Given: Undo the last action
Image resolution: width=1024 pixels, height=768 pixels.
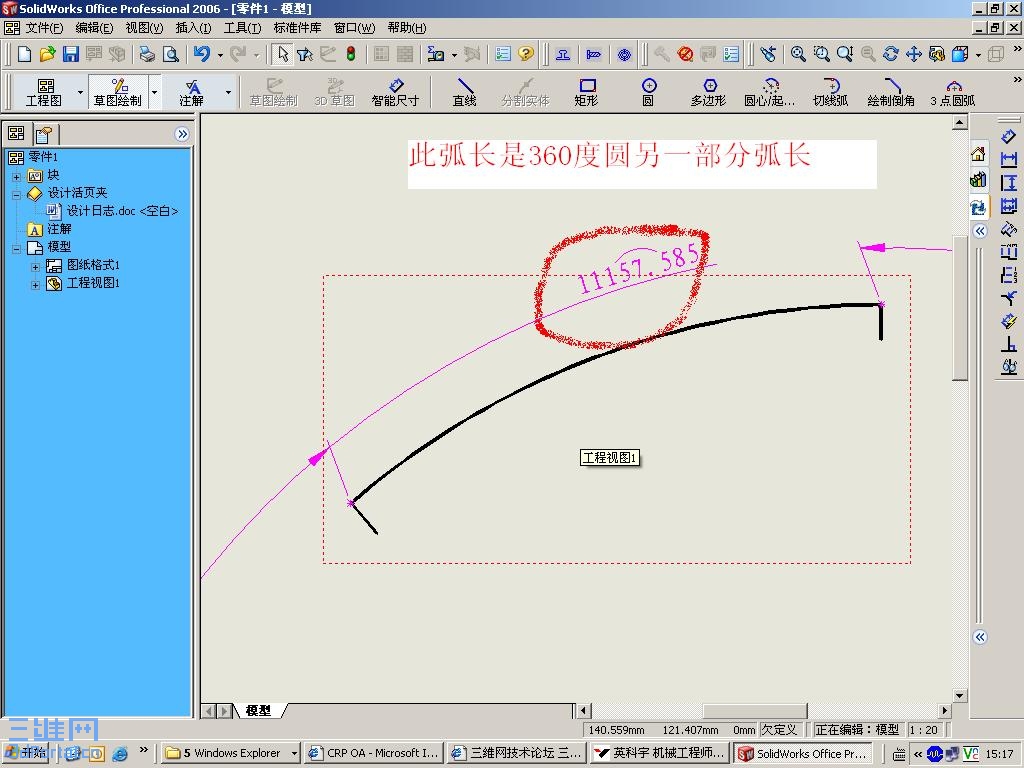Looking at the screenshot, I should [x=202, y=54].
